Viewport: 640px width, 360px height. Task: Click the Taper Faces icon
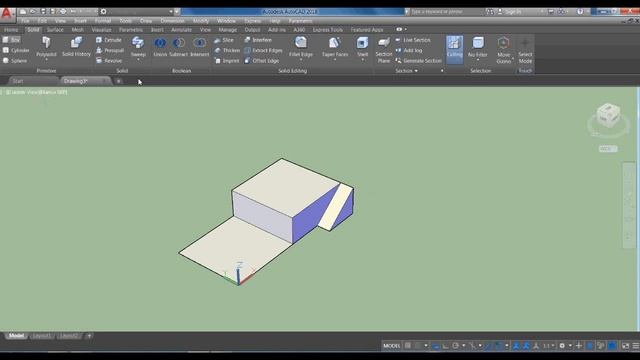click(335, 42)
